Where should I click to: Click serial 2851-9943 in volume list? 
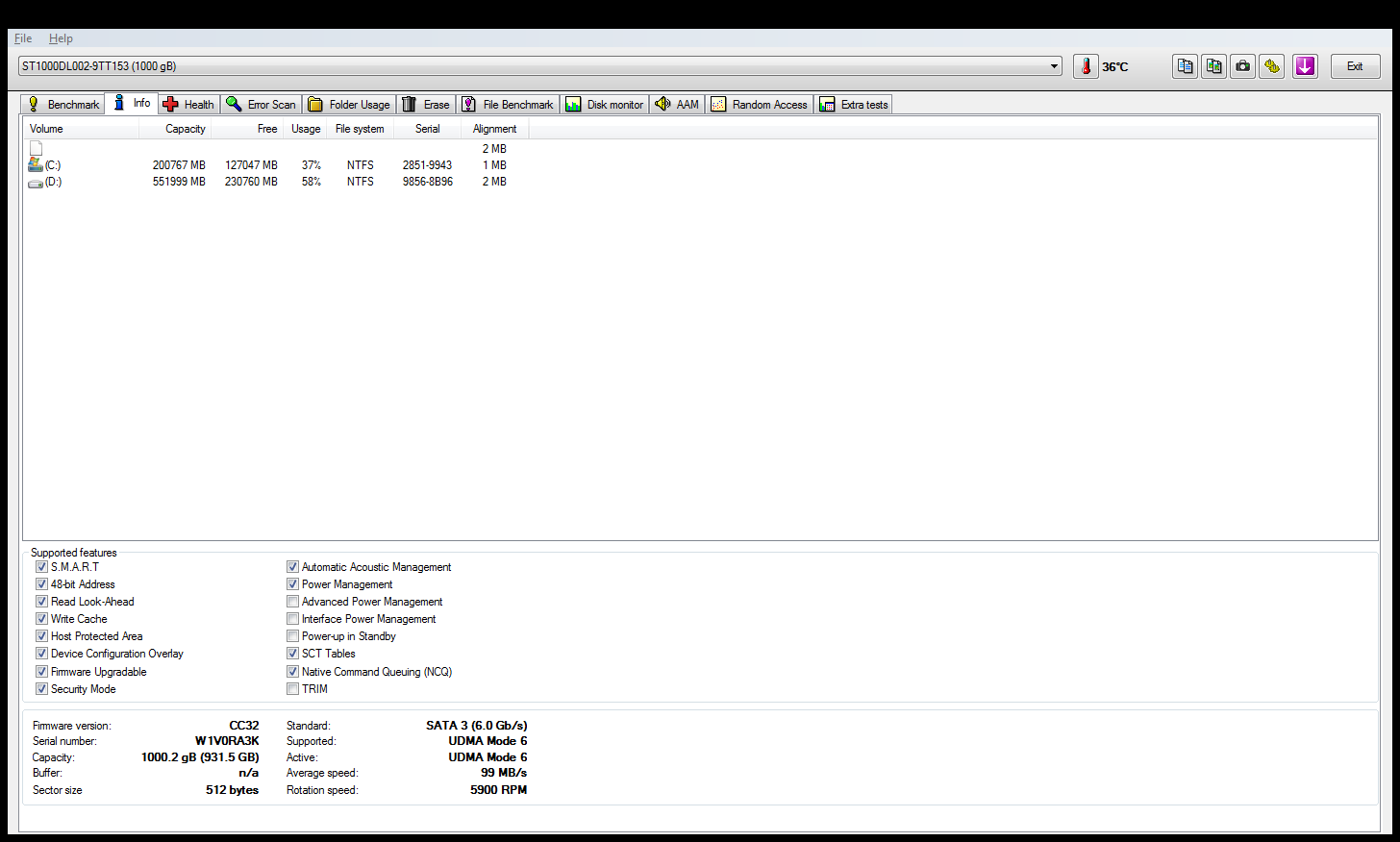427,165
